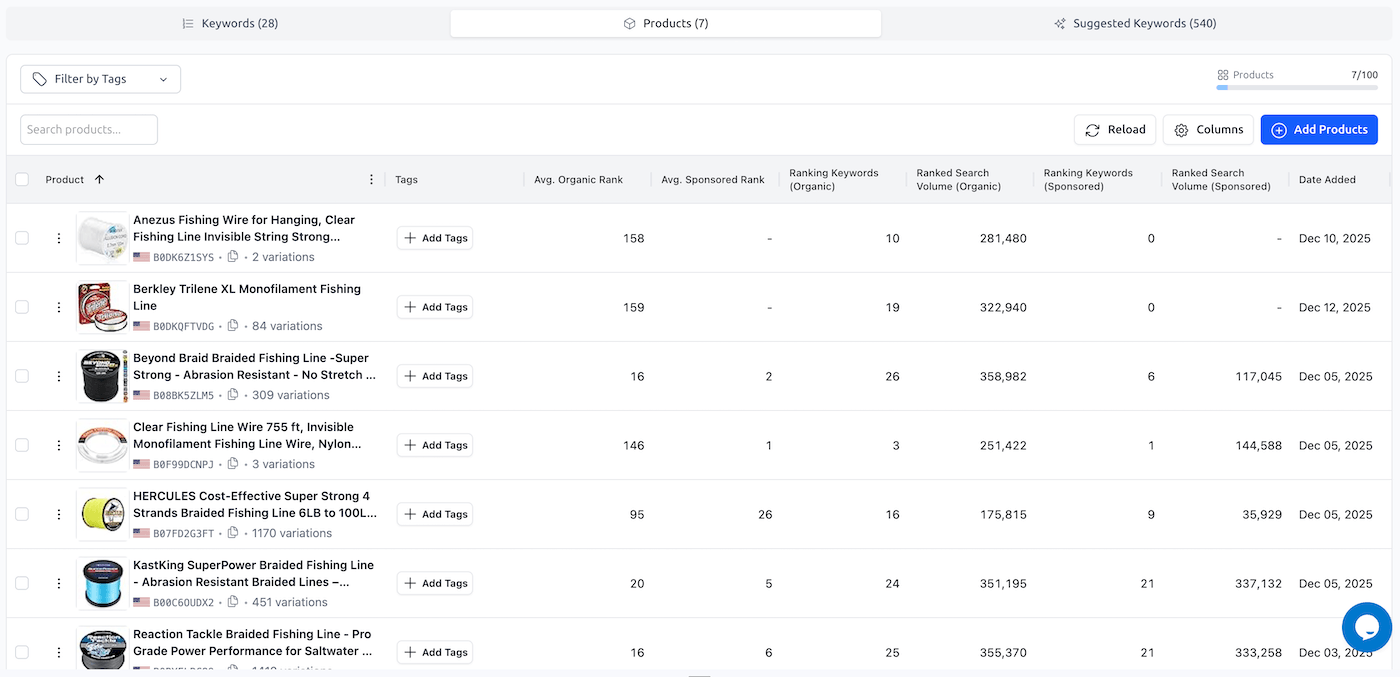Image resolution: width=1400 pixels, height=677 pixels.
Task: Expand the Filter by Tags dropdown
Action: click(x=100, y=79)
